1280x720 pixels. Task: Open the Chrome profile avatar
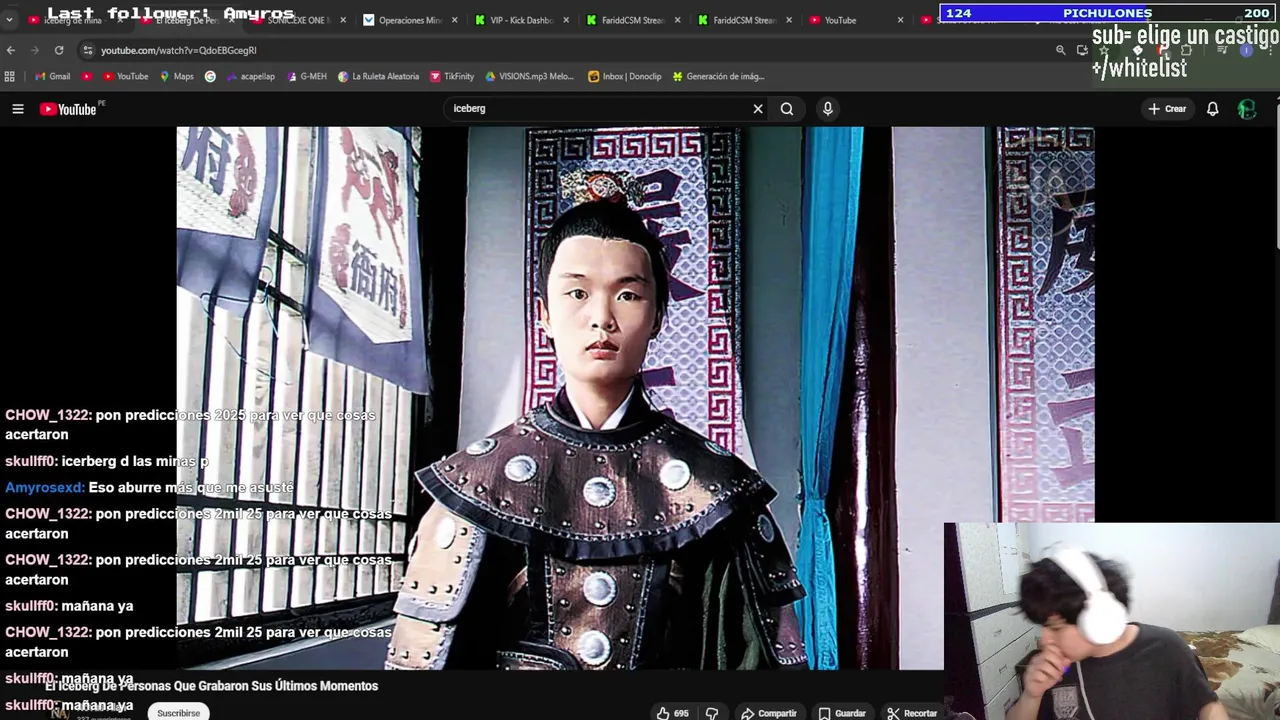tap(1246, 50)
